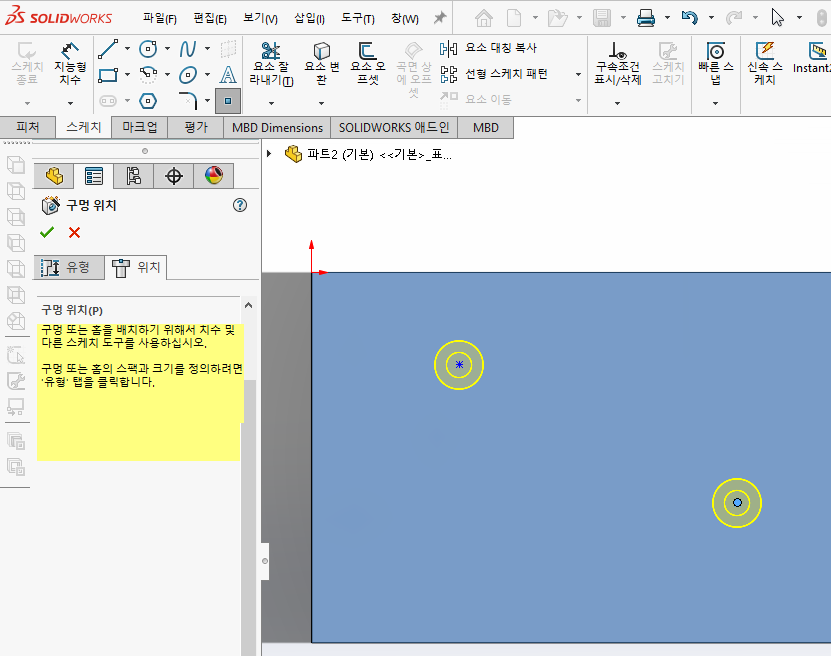Open the PropertyManager tab

pos(94,176)
